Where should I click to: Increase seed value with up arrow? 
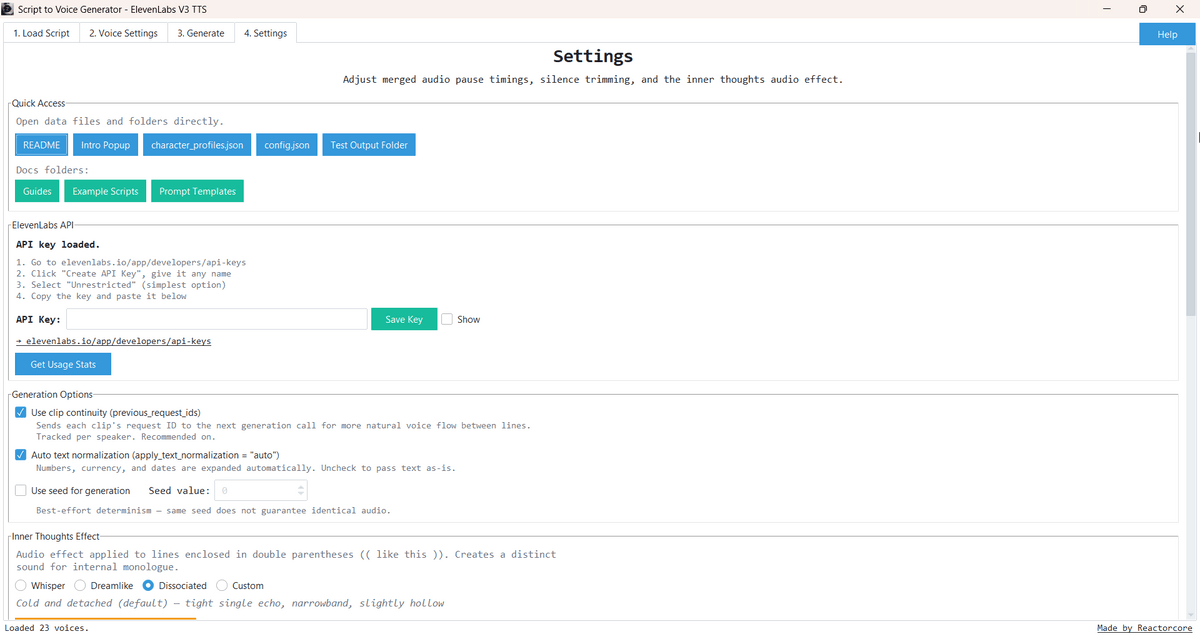tap(301, 486)
